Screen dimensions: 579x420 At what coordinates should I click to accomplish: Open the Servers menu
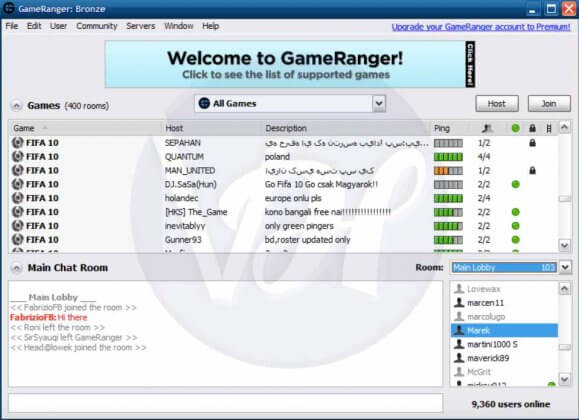[x=141, y=26]
